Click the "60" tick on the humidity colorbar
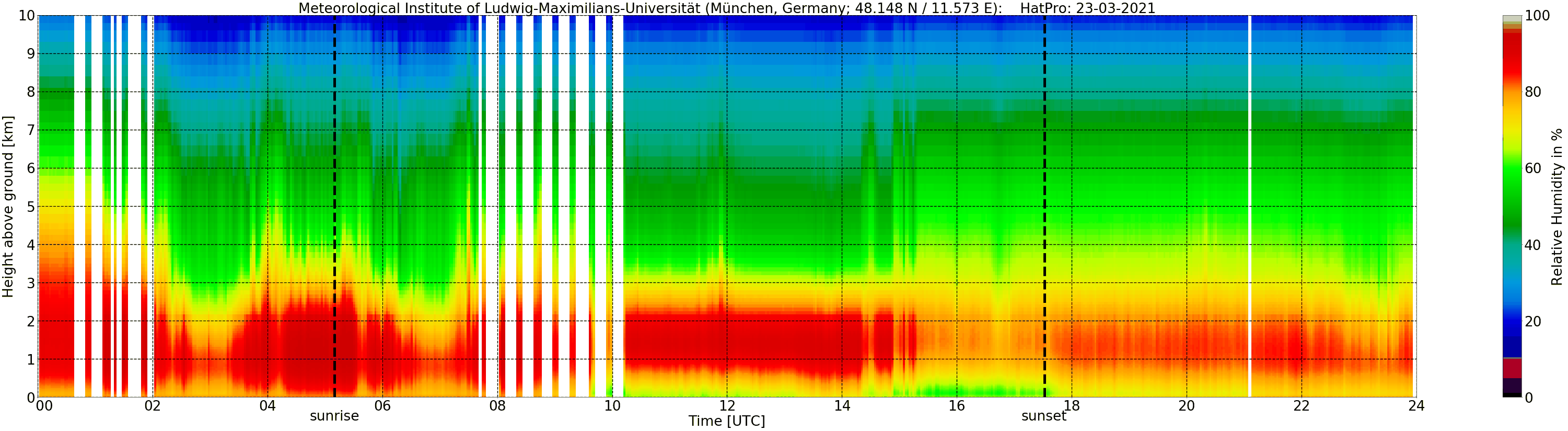Image resolution: width=1568 pixels, height=431 pixels. [x=1532, y=169]
